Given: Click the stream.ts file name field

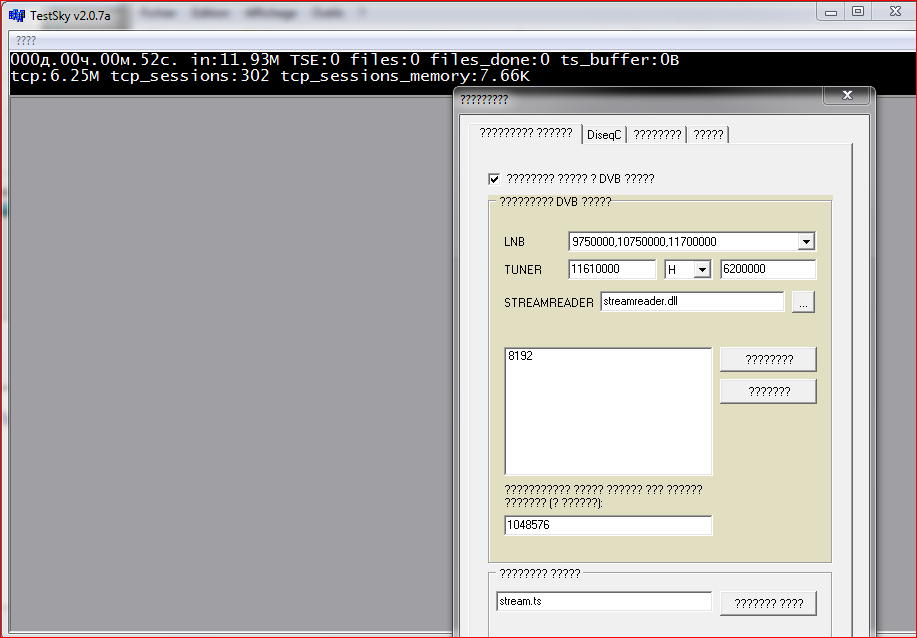Looking at the screenshot, I should pos(604,602).
